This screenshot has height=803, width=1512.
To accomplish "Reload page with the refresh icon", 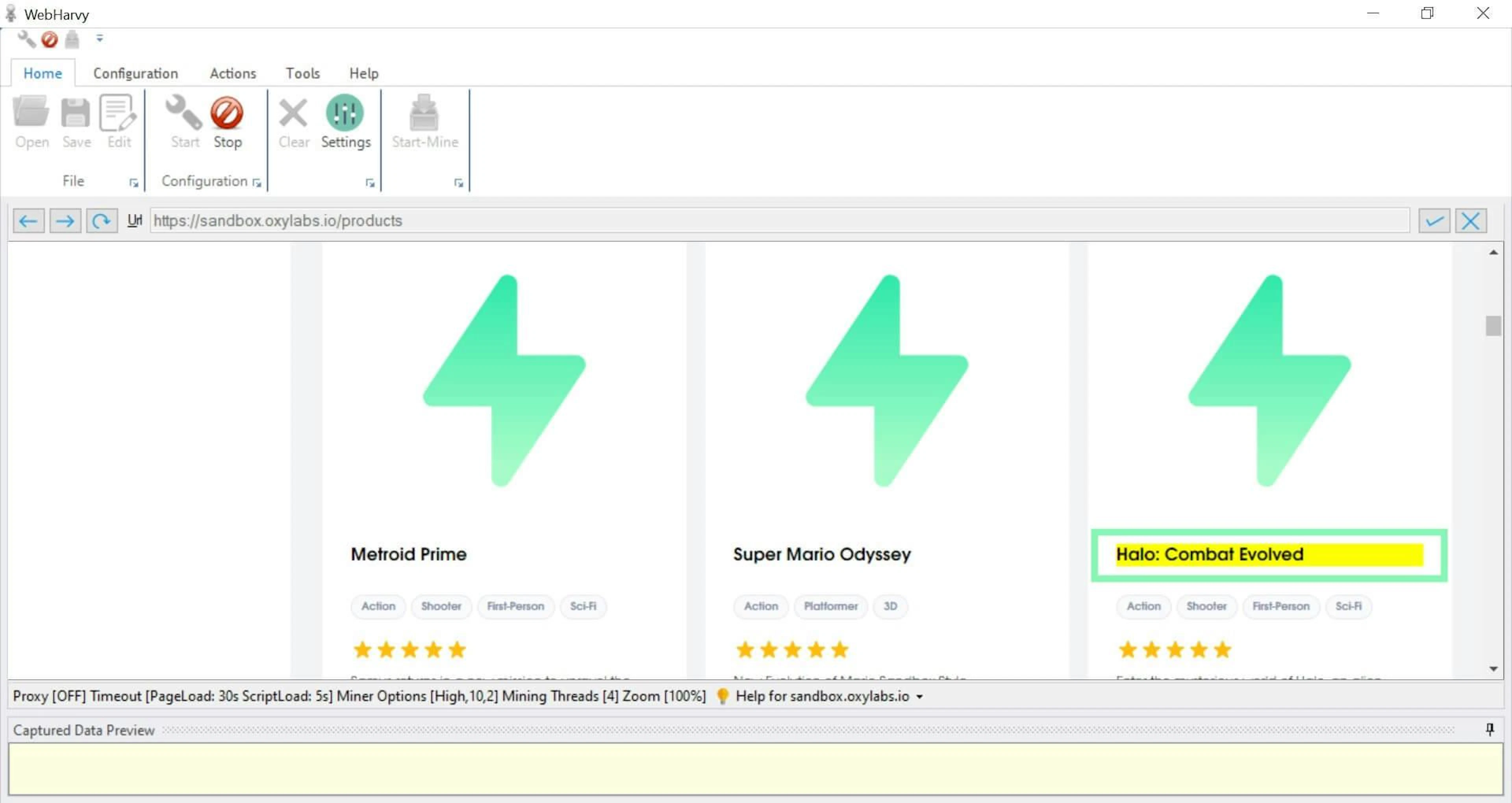I will tap(102, 221).
